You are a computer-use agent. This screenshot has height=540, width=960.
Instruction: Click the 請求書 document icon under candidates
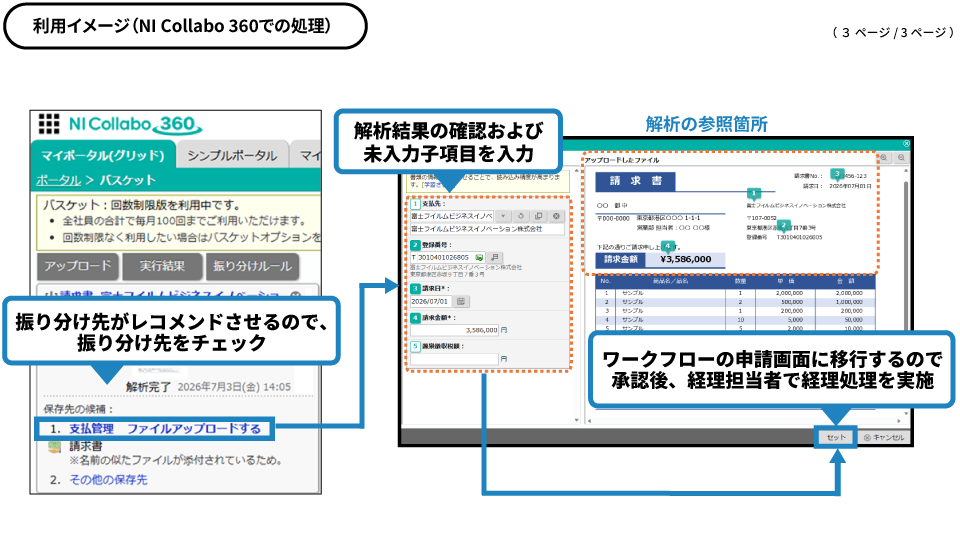coord(55,448)
